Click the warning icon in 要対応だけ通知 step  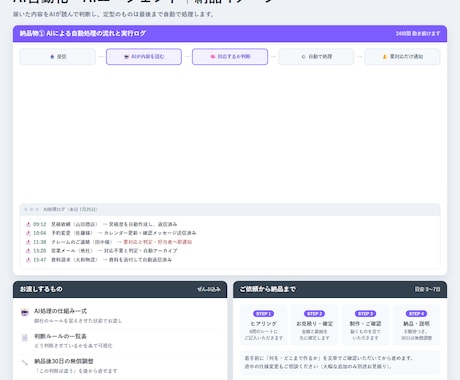pyautogui.click(x=385, y=57)
